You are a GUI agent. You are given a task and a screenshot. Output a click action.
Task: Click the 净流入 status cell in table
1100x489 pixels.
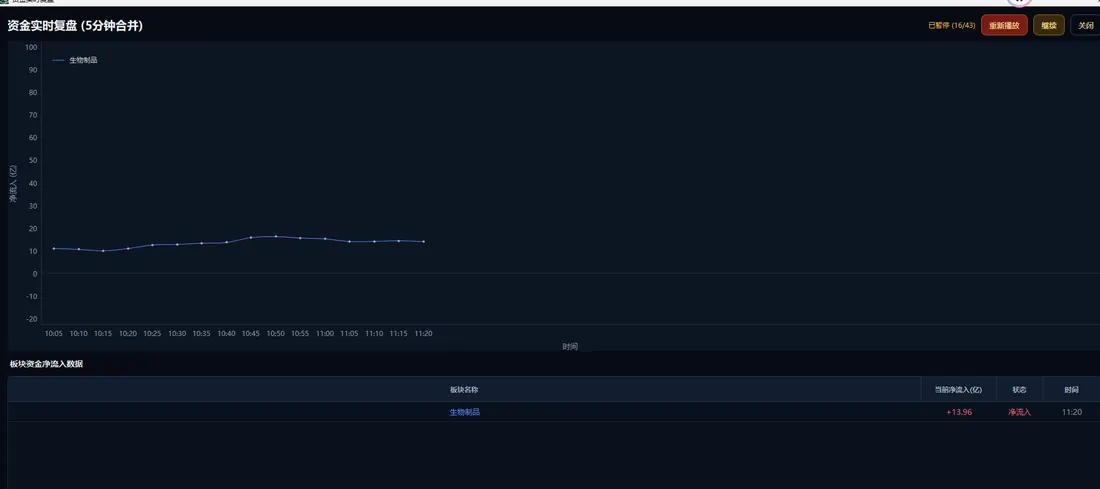click(1019, 413)
